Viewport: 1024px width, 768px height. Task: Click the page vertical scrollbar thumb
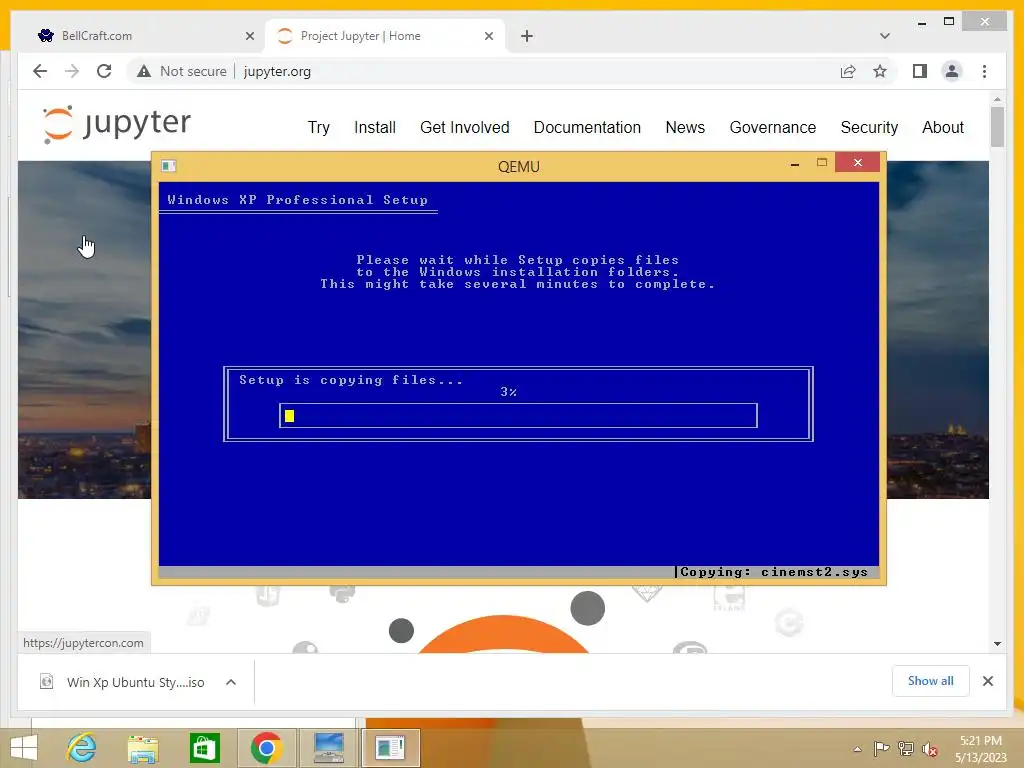[x=997, y=127]
